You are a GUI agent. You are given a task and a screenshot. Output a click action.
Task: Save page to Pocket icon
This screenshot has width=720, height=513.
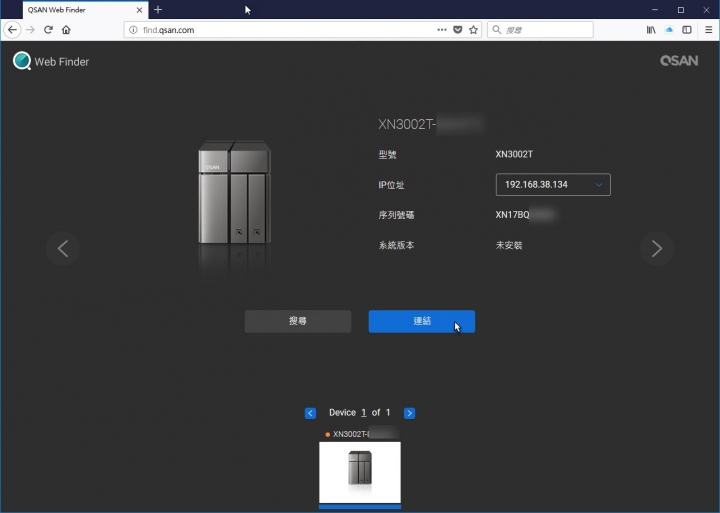458,30
